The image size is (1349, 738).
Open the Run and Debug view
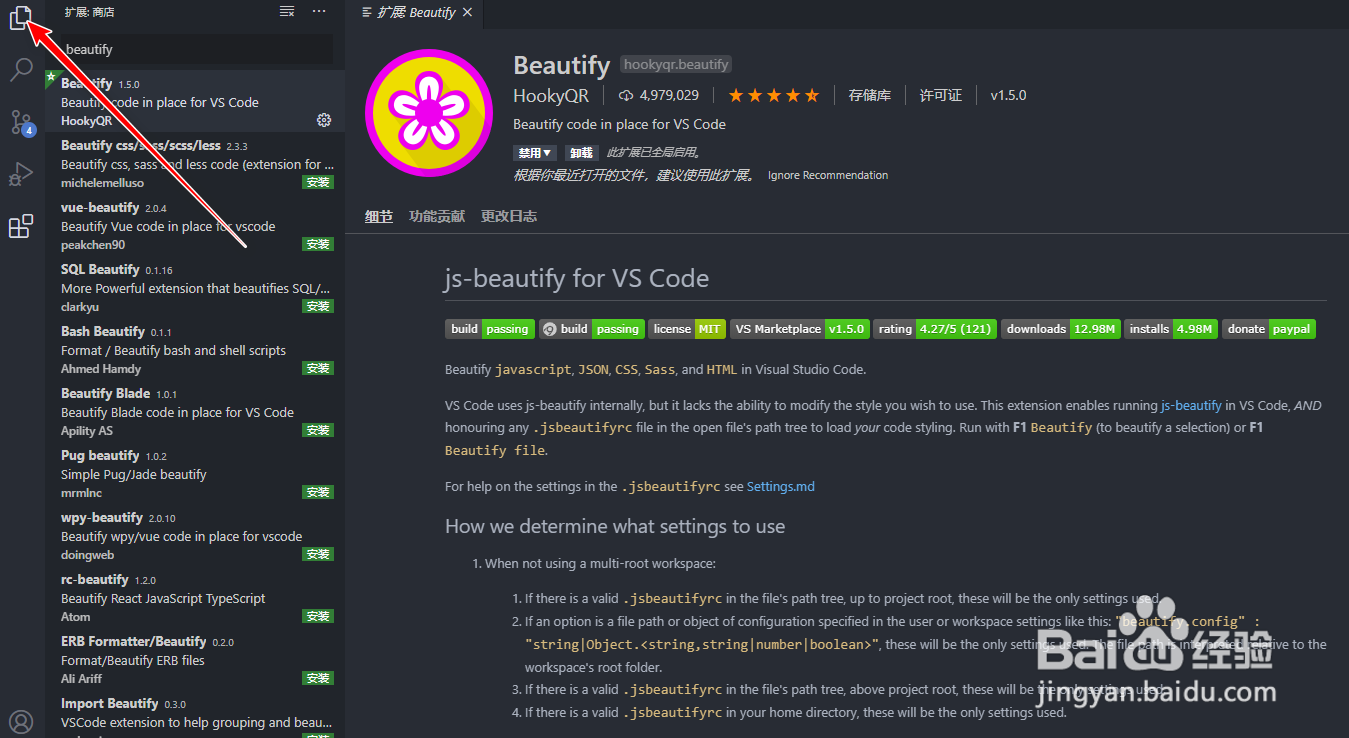pos(21,175)
